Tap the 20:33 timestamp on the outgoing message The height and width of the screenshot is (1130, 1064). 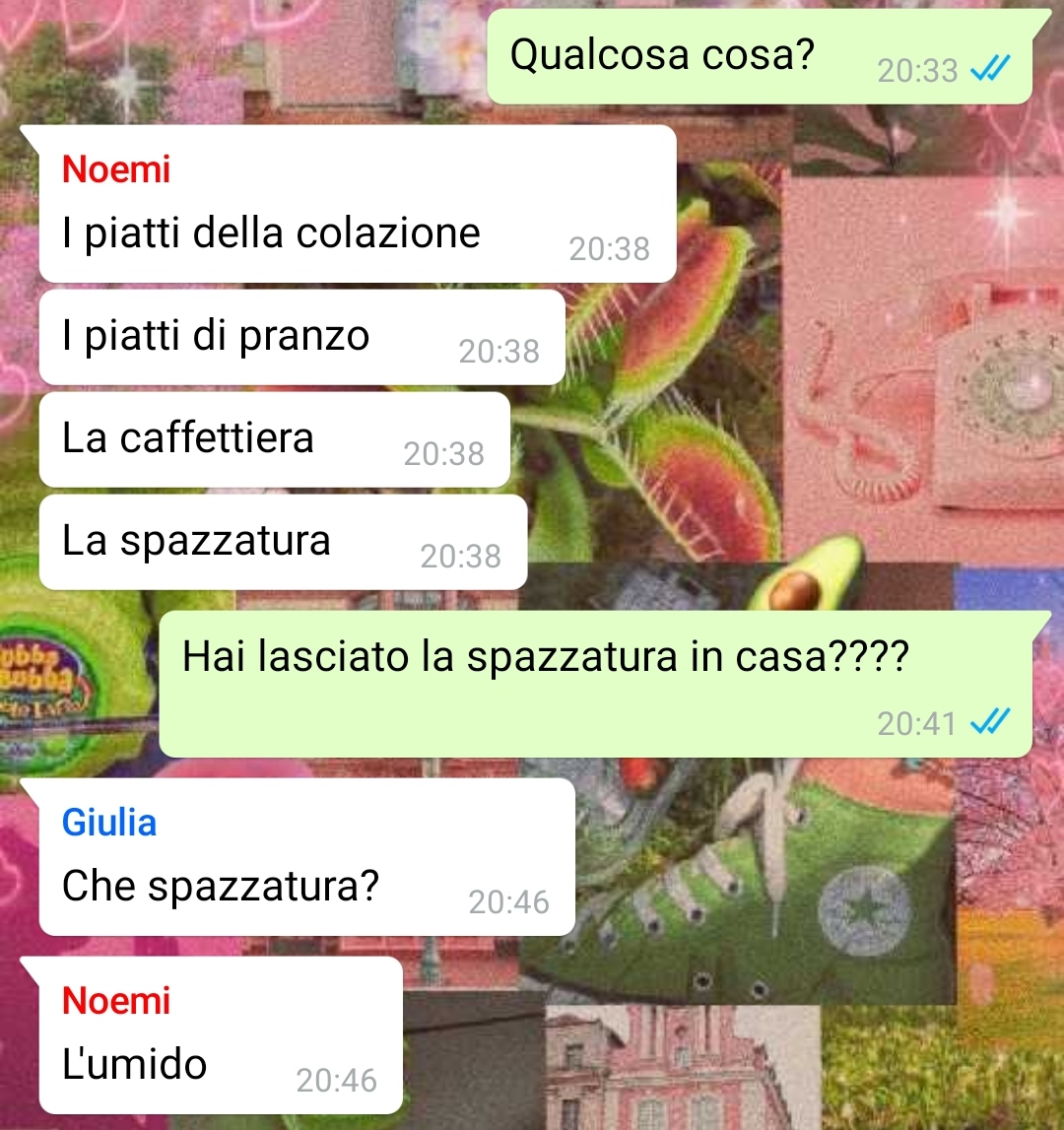coord(917,71)
